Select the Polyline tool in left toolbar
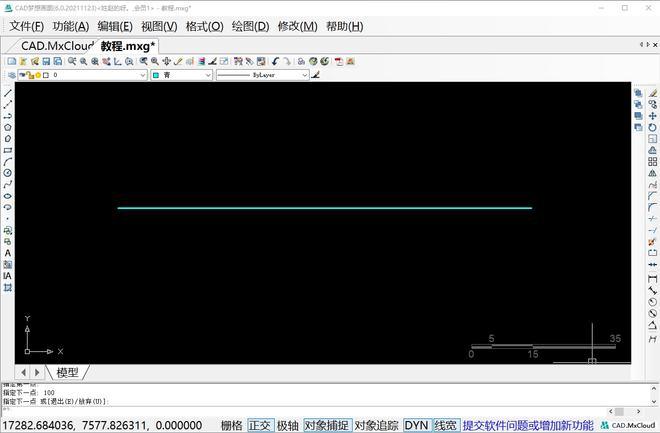 8,116
